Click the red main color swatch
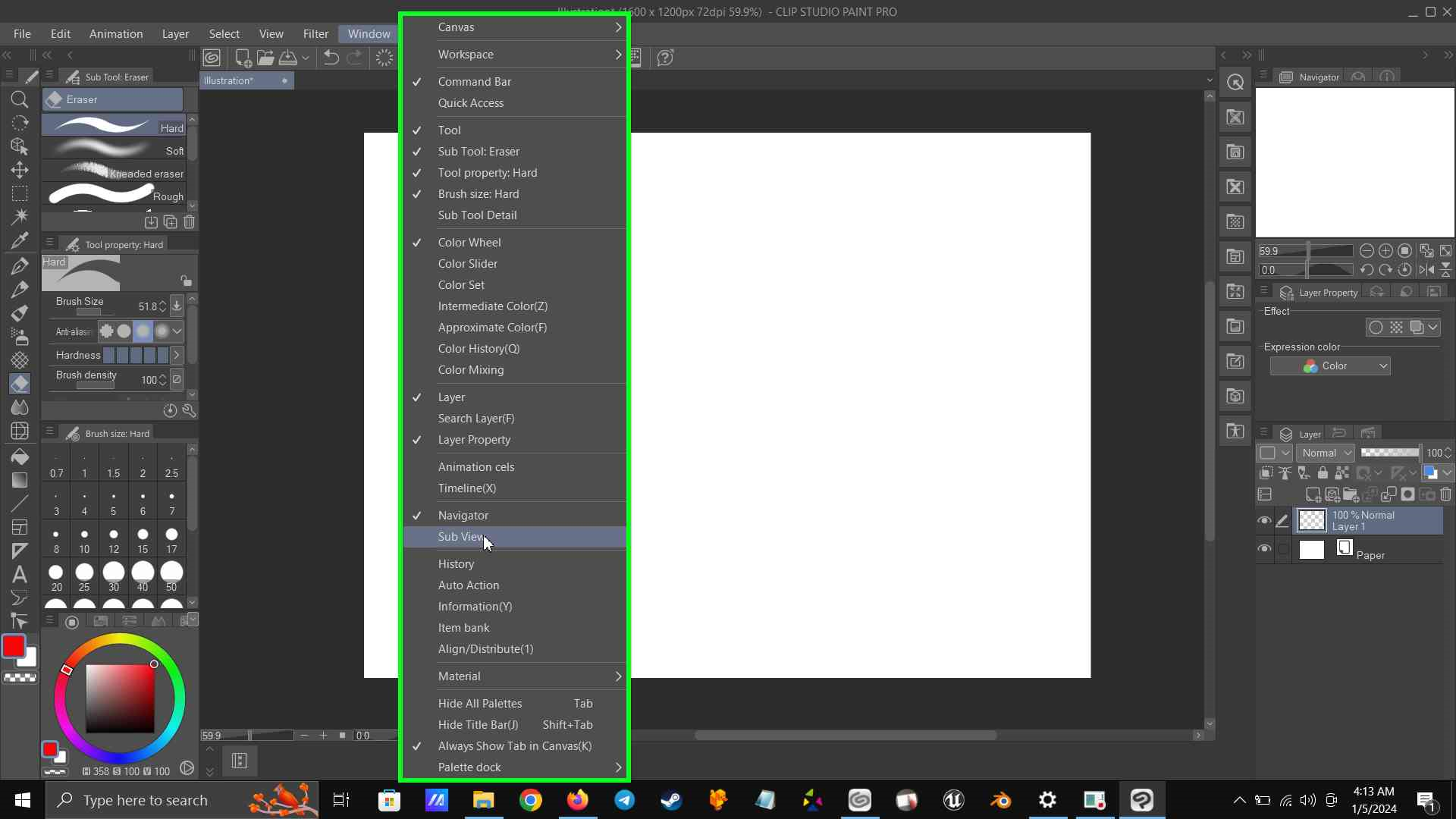Image resolution: width=1456 pixels, height=819 pixels. click(x=14, y=646)
